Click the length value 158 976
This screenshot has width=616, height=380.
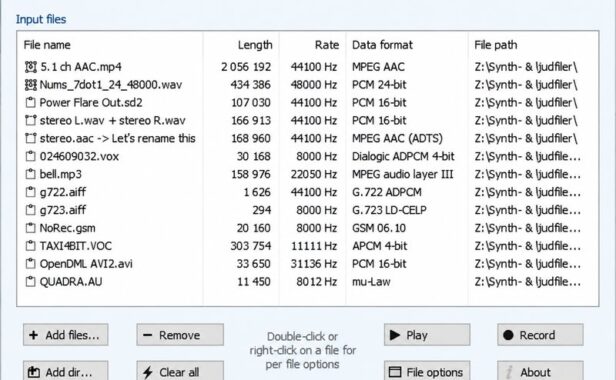(251, 174)
